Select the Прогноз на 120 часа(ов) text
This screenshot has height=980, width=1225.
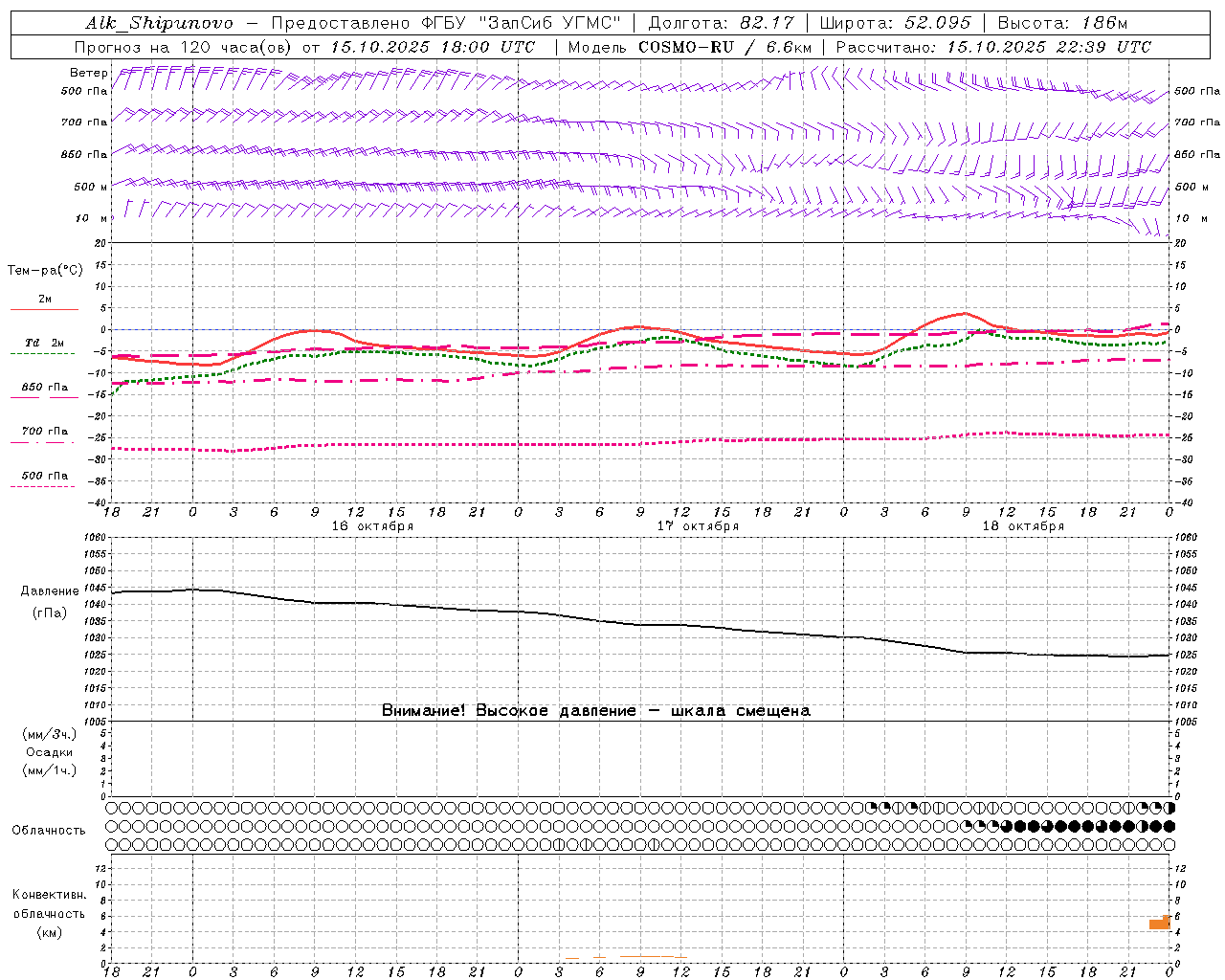pyautogui.click(x=185, y=47)
